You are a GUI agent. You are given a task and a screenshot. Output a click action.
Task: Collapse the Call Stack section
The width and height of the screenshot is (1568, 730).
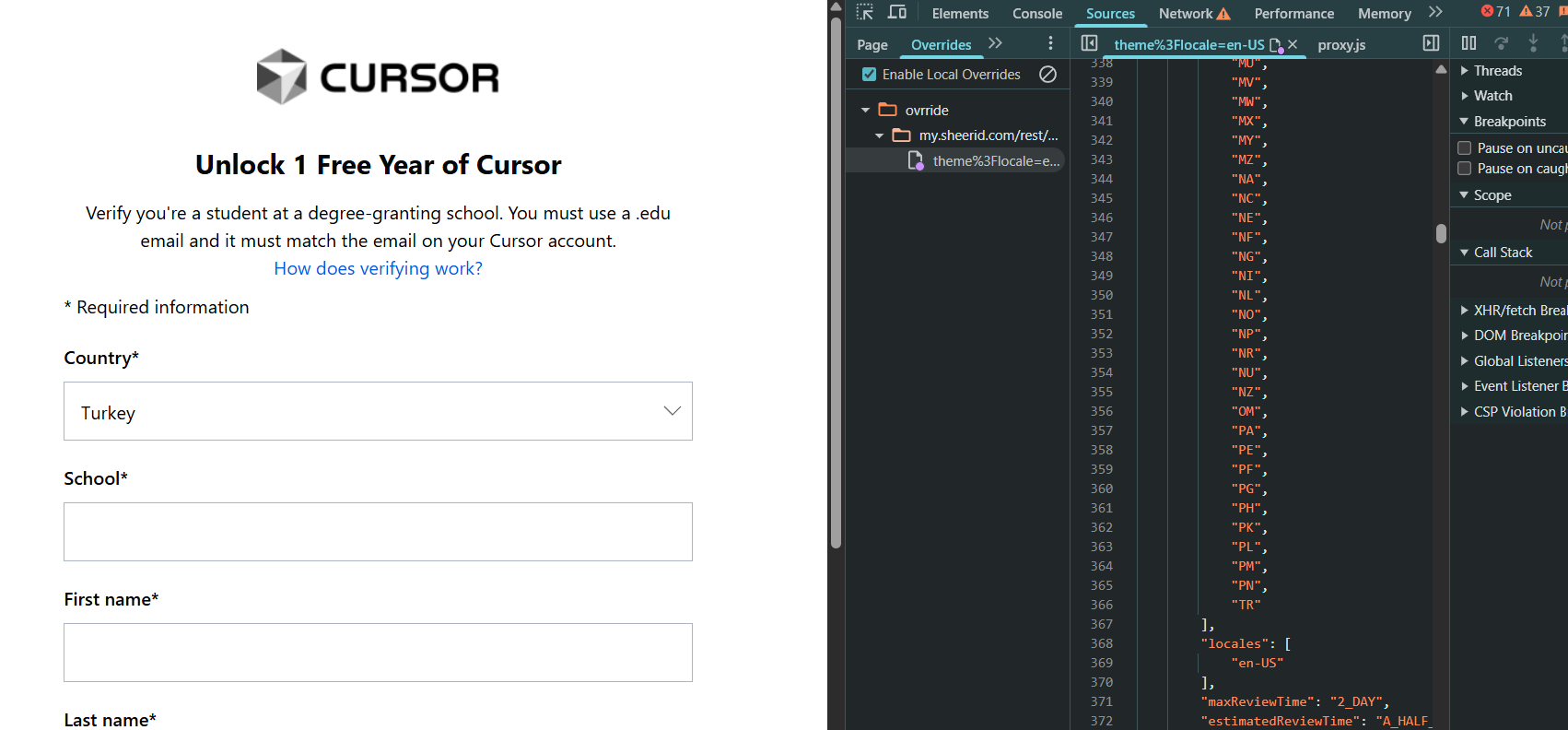1464,253
